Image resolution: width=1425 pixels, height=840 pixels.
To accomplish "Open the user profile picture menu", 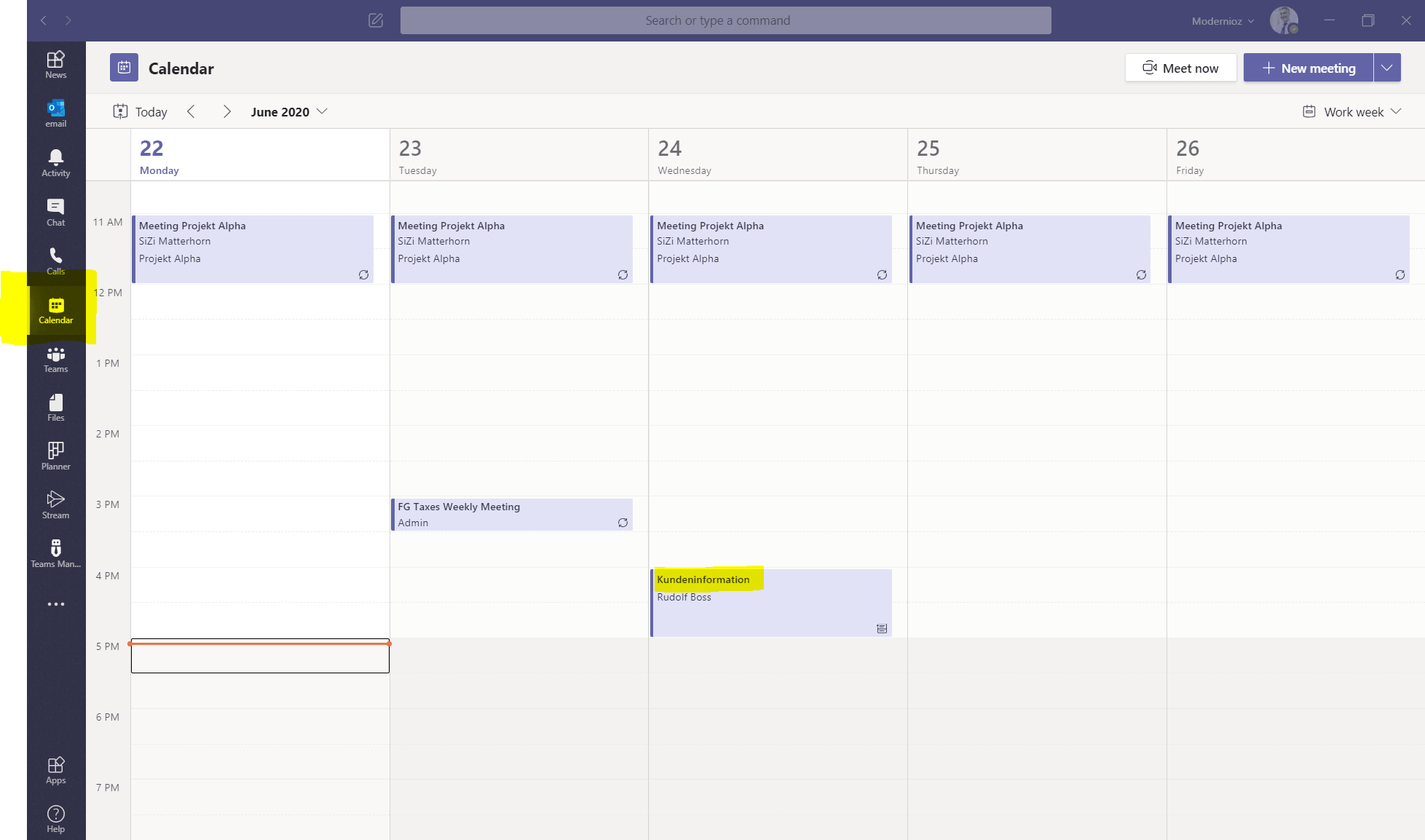I will (x=1284, y=20).
